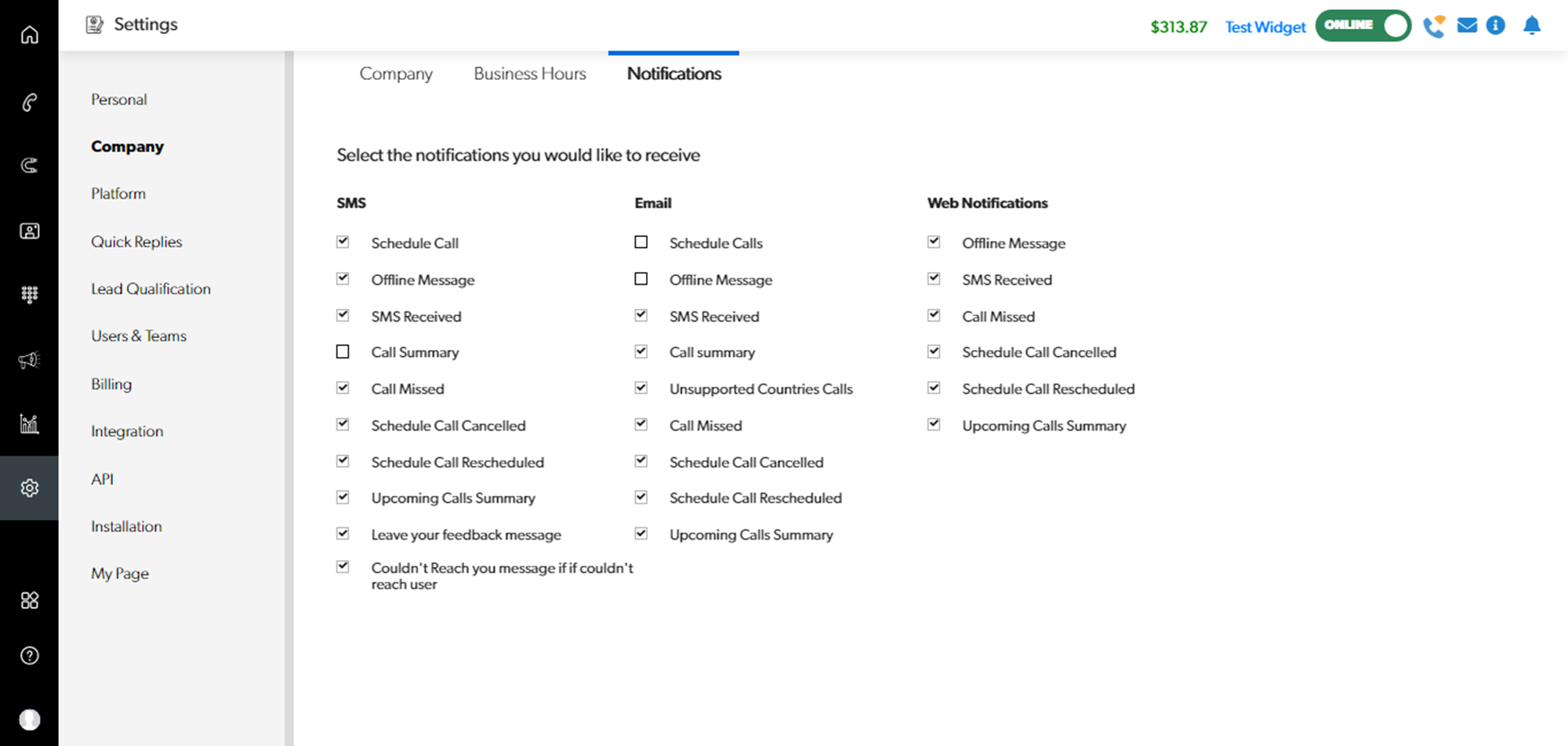Click the blue info icon
The height and width of the screenshot is (746, 1568).
coord(1496,26)
